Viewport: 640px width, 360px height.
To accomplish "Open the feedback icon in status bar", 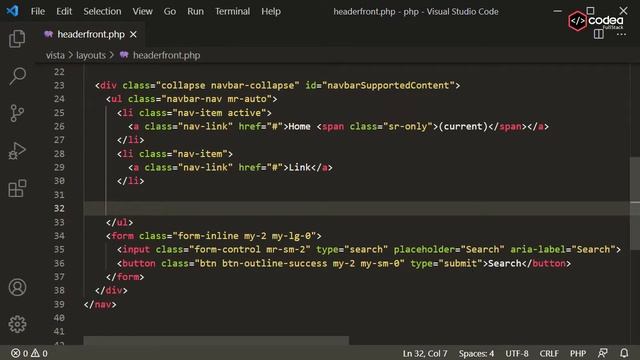I will click(602, 353).
